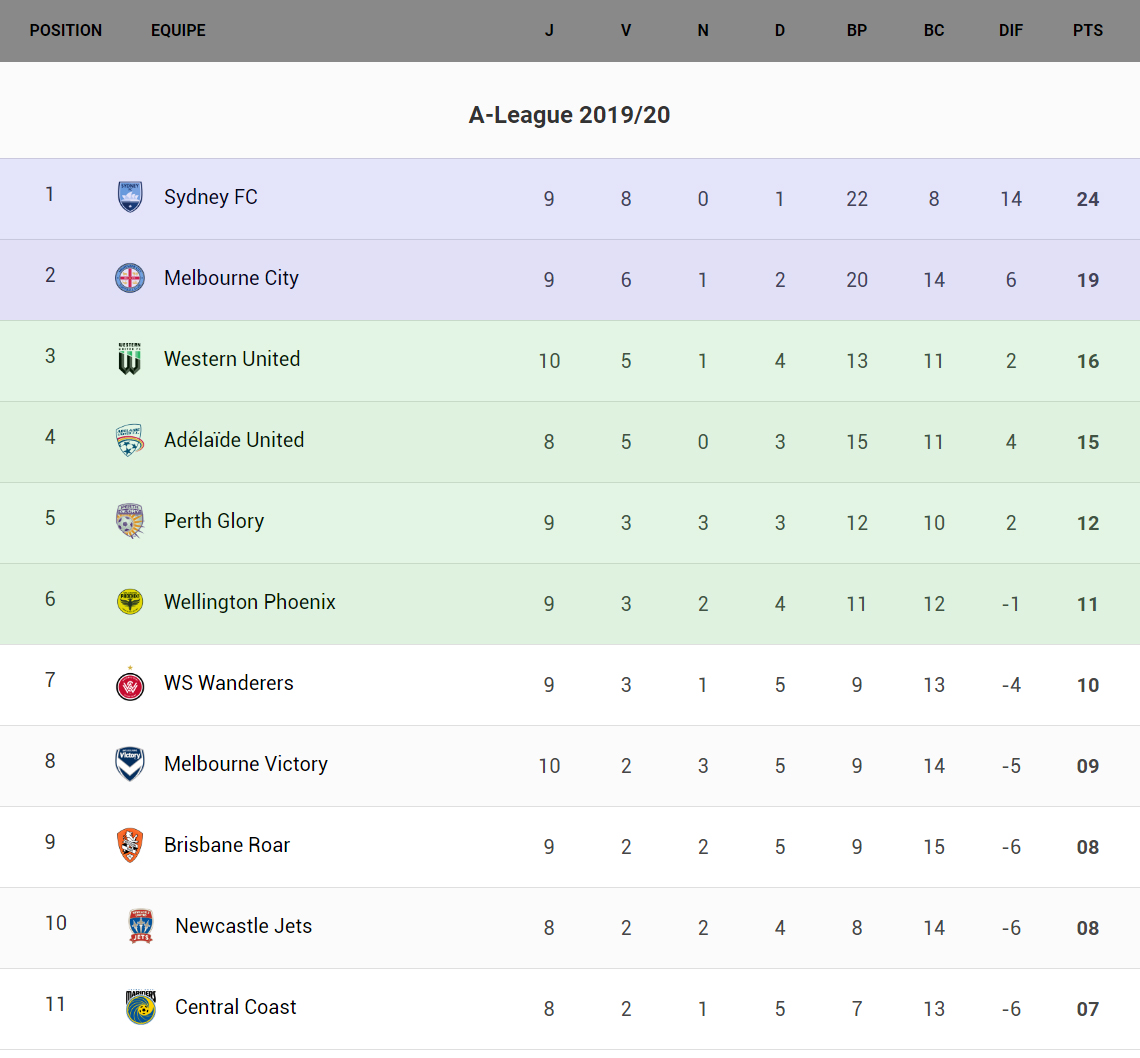Screen dimensions: 1140x1058
Task: Click the POSITION column header
Action: coord(66,30)
